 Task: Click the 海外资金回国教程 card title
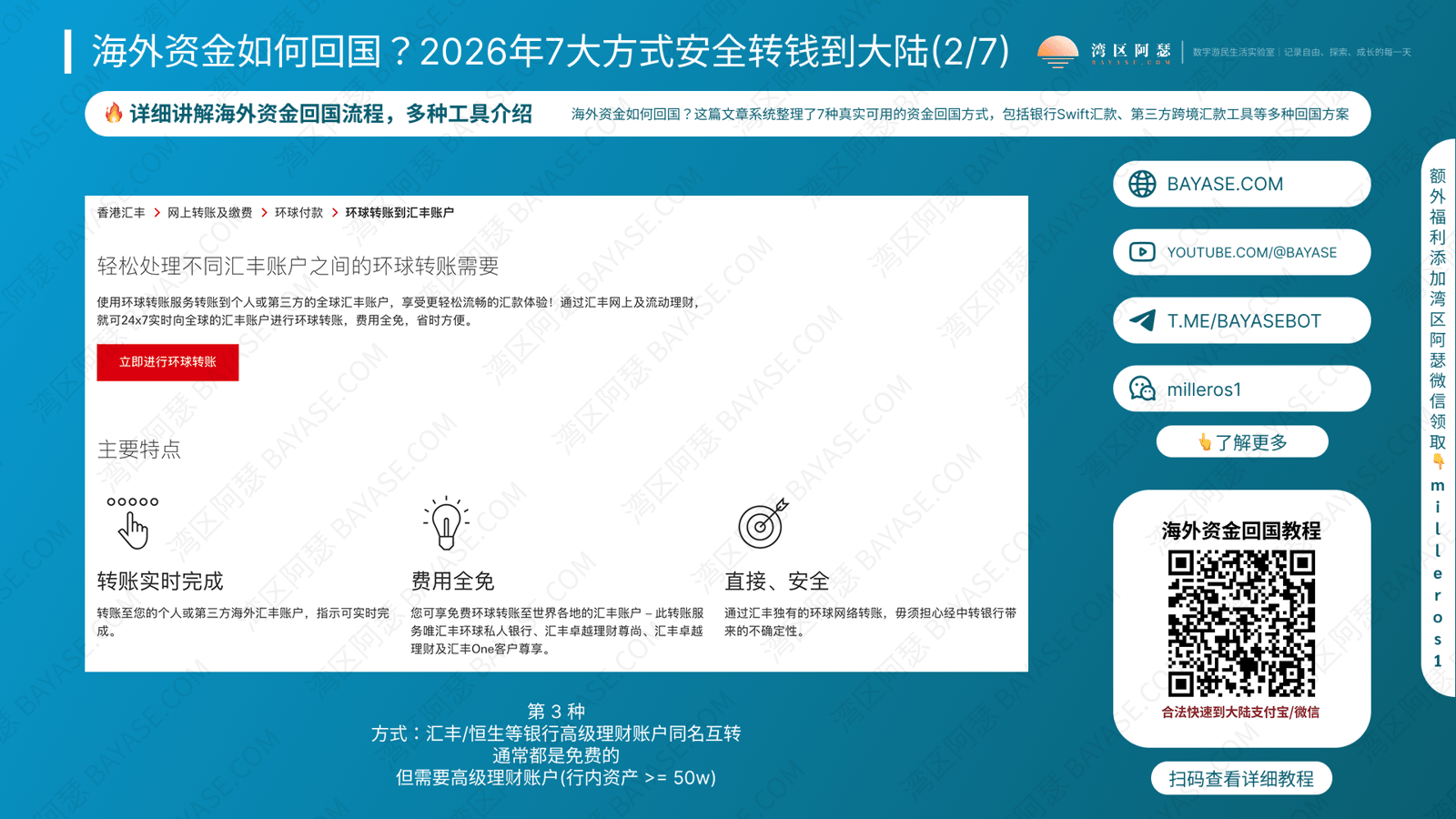[1241, 531]
